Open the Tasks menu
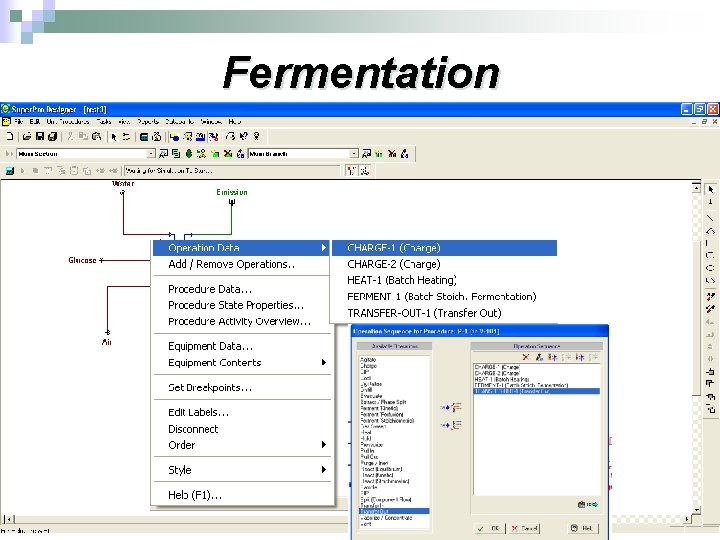720x540 pixels. coord(104,122)
